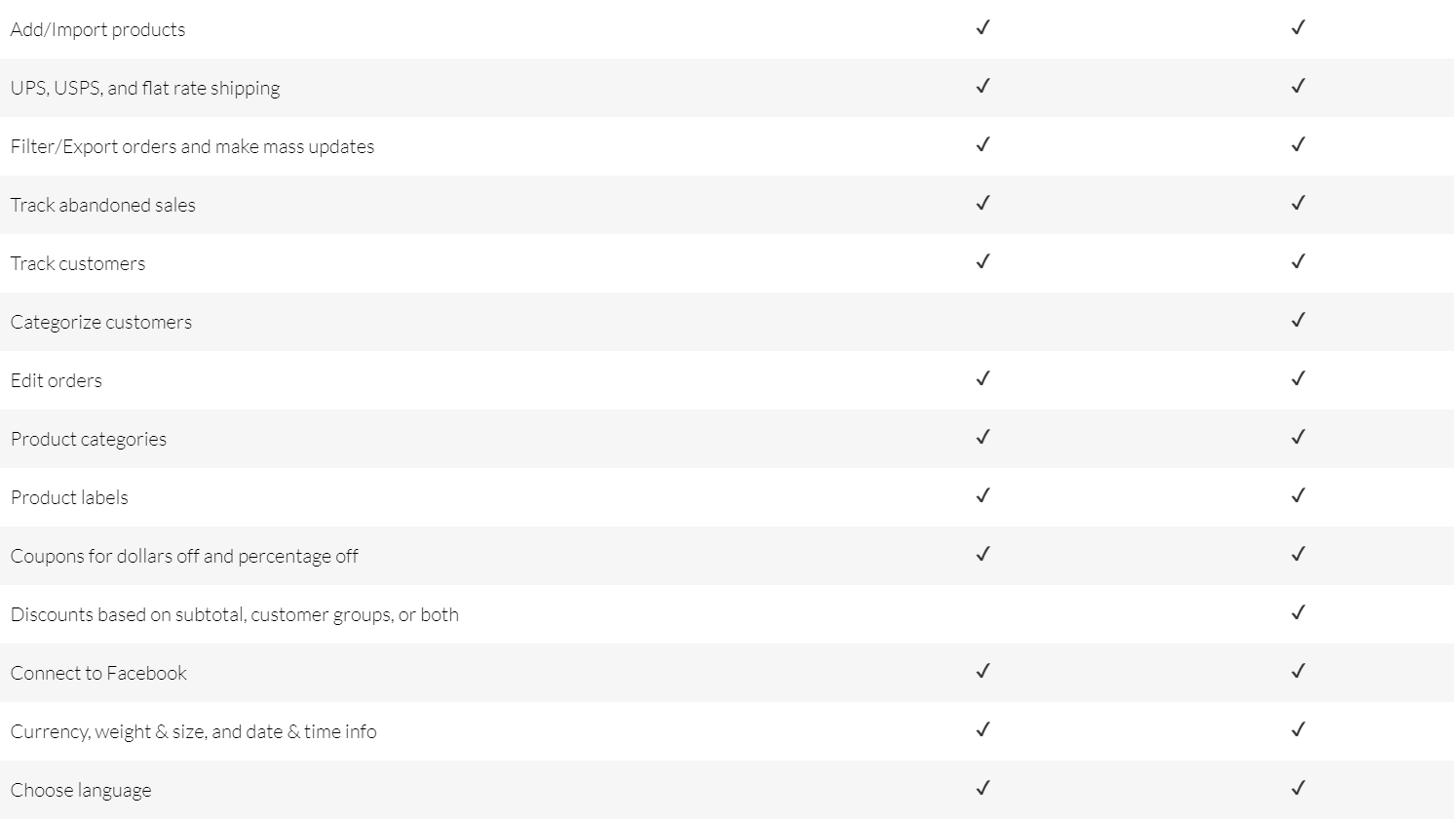The height and width of the screenshot is (822, 1456).
Task: Click the right checkmark for Track customers
Action: [1297, 262]
